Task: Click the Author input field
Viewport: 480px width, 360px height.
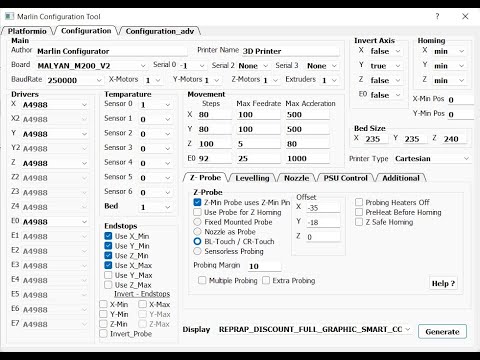Action: click(112, 51)
